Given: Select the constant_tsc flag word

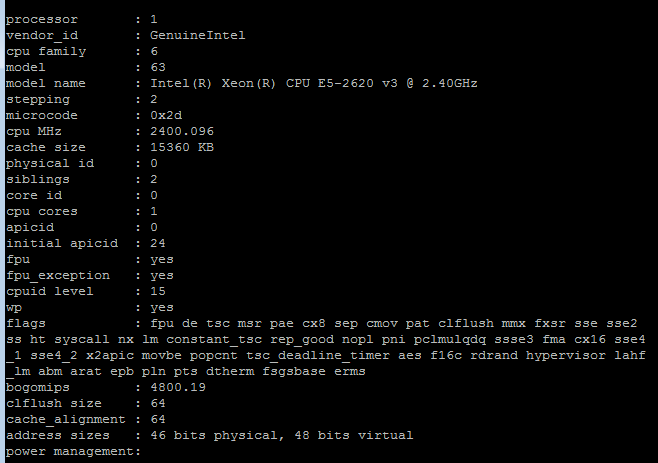Looking at the screenshot, I should click(x=214, y=340).
